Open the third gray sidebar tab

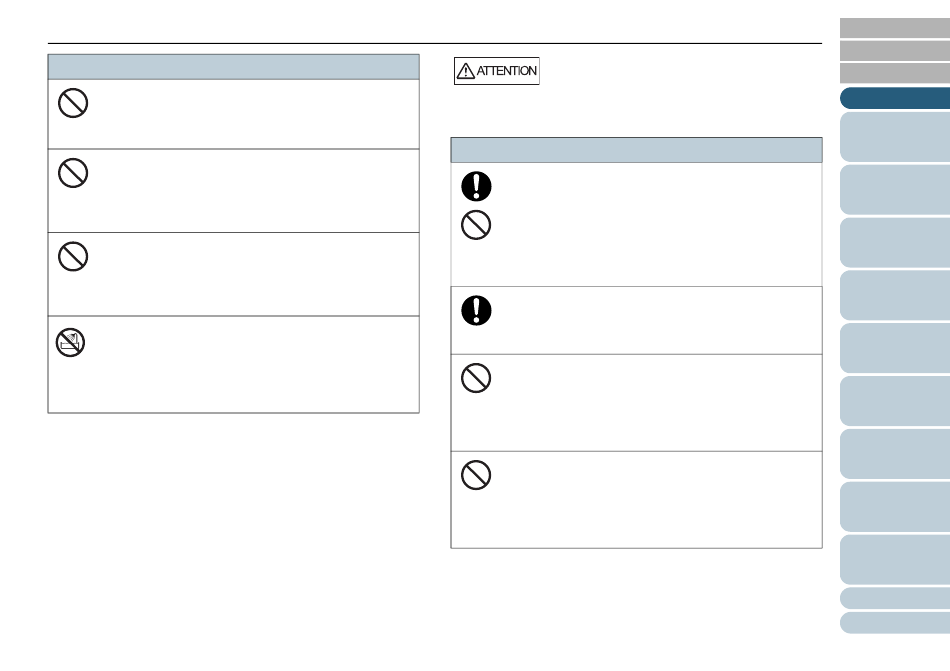(895, 73)
